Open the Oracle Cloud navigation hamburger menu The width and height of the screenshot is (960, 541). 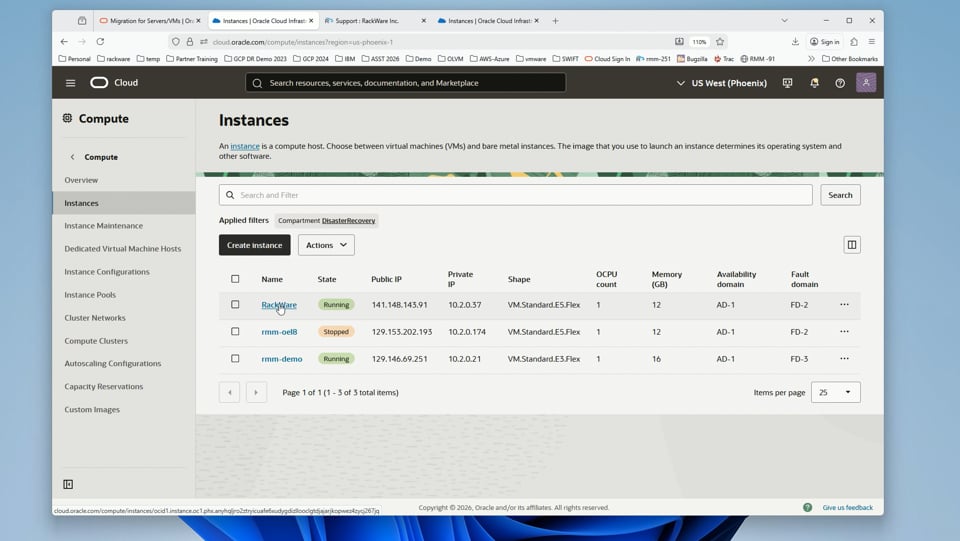70,83
